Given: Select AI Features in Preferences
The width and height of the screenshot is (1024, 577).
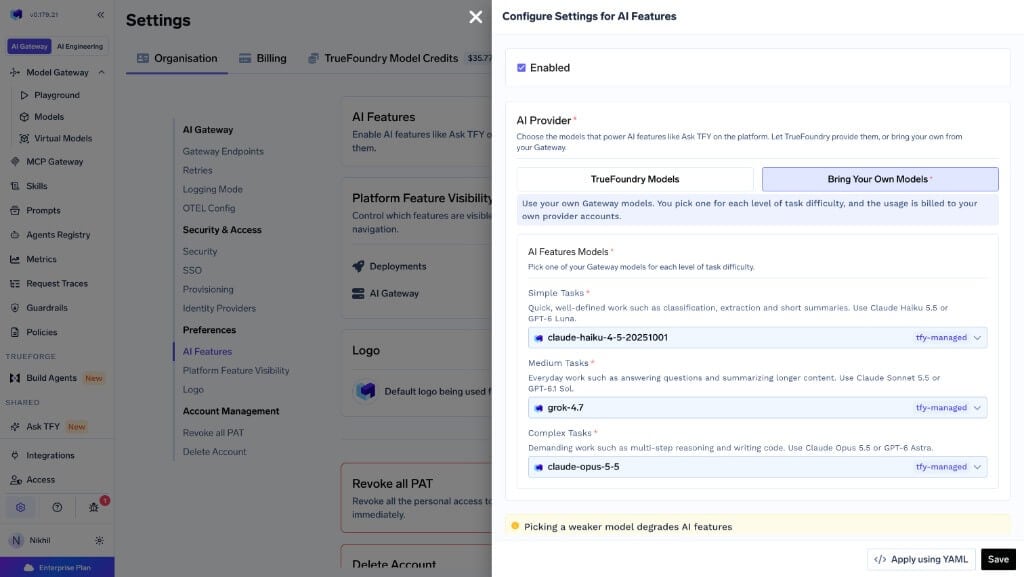Looking at the screenshot, I should point(207,351).
